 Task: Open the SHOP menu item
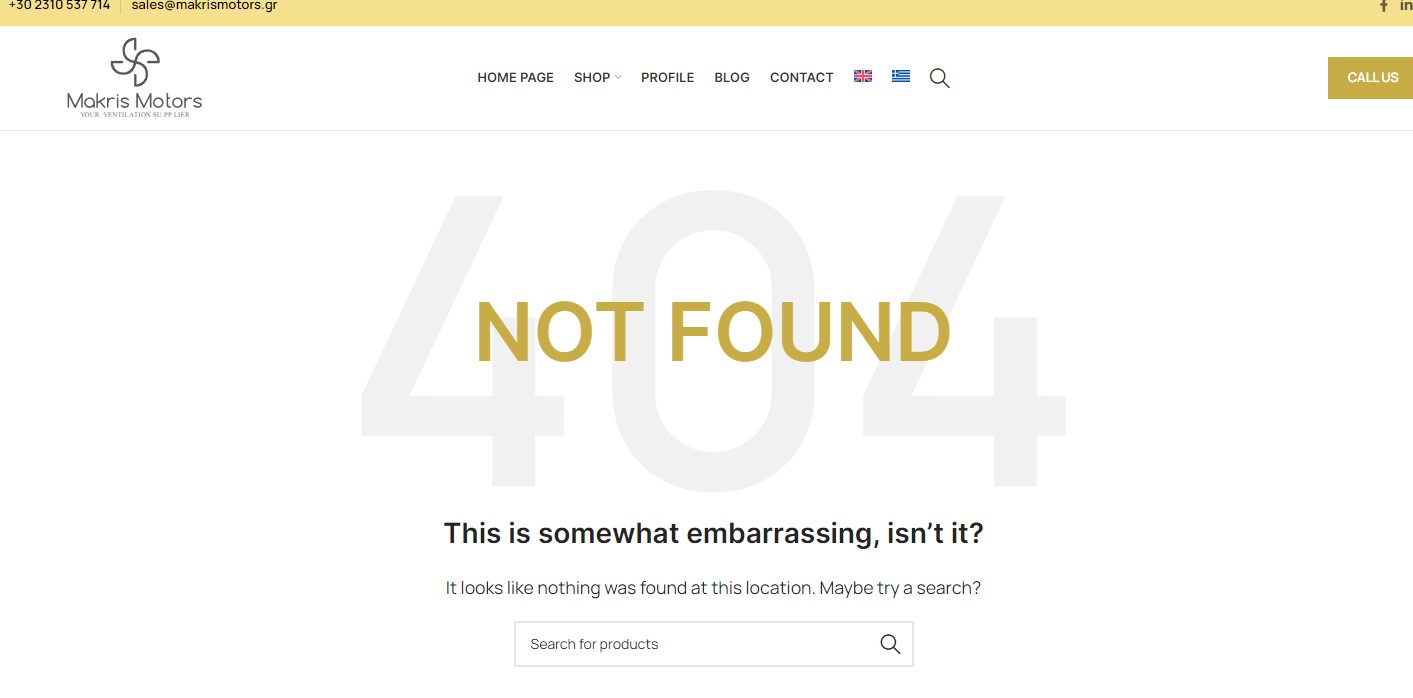[x=592, y=78]
